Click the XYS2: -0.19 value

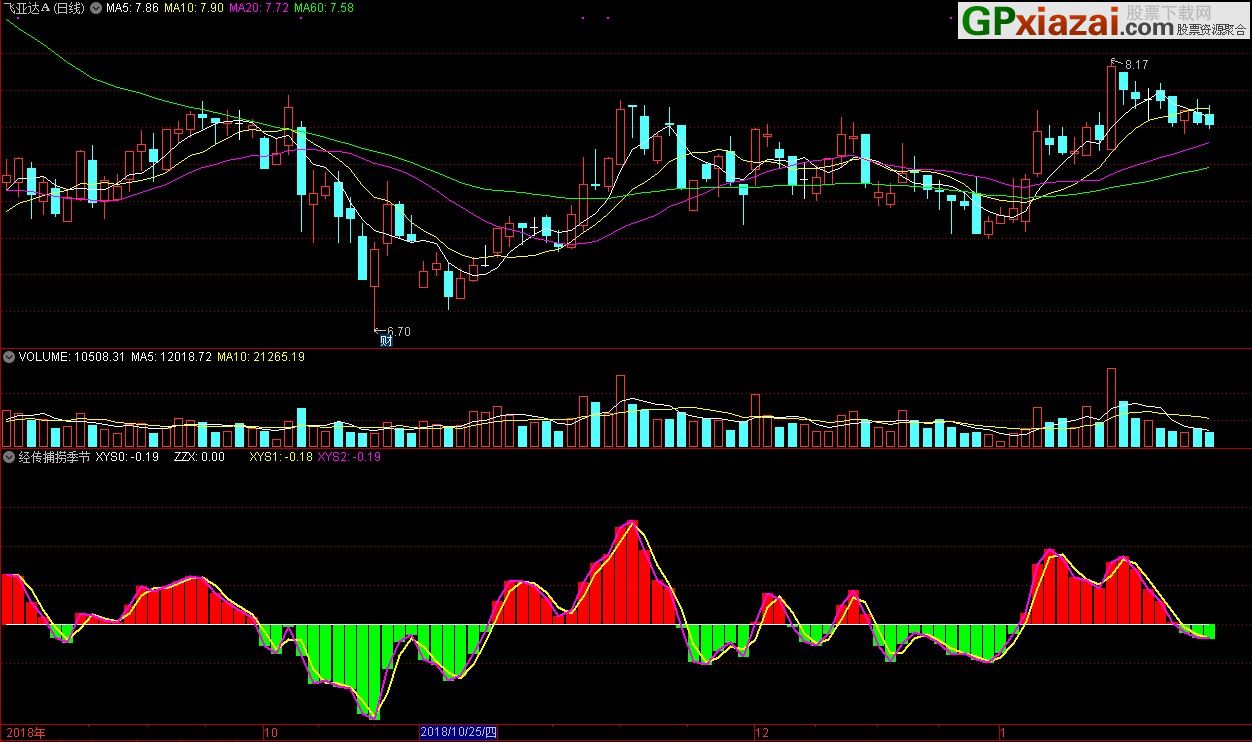point(349,456)
